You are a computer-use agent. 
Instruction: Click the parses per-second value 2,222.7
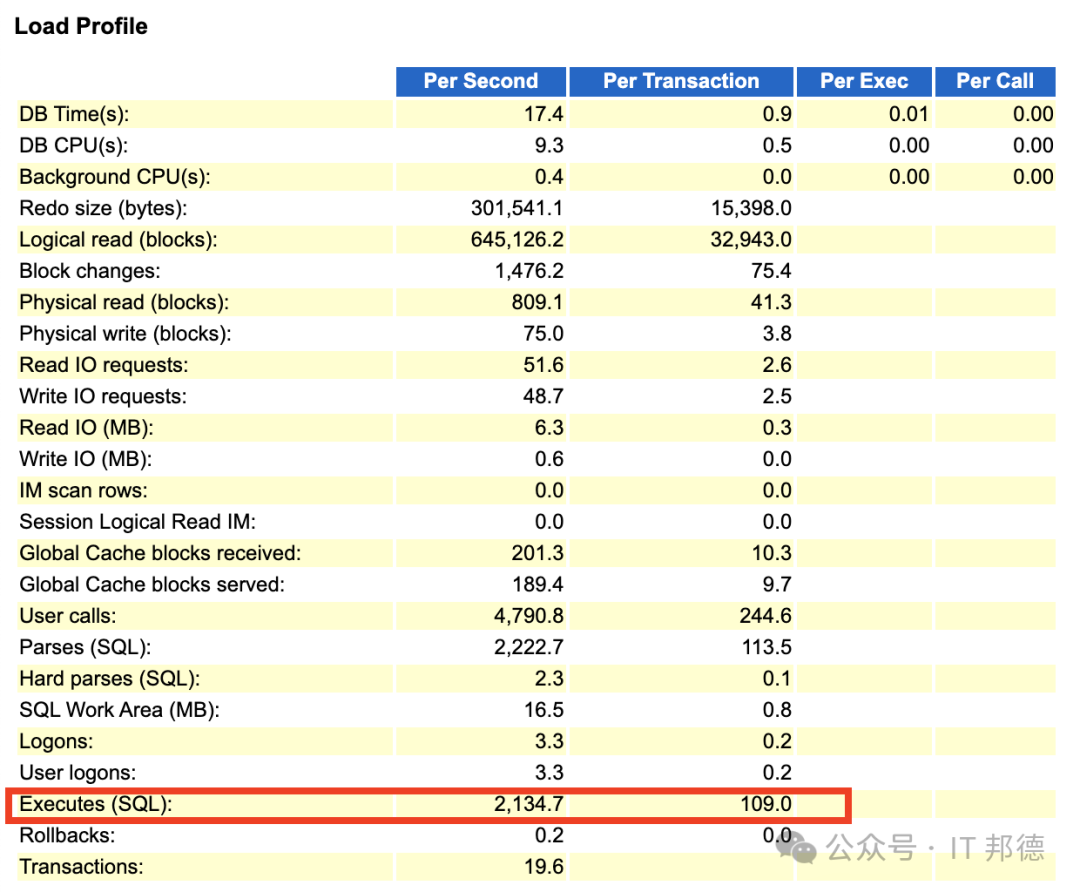pyautogui.click(x=529, y=647)
